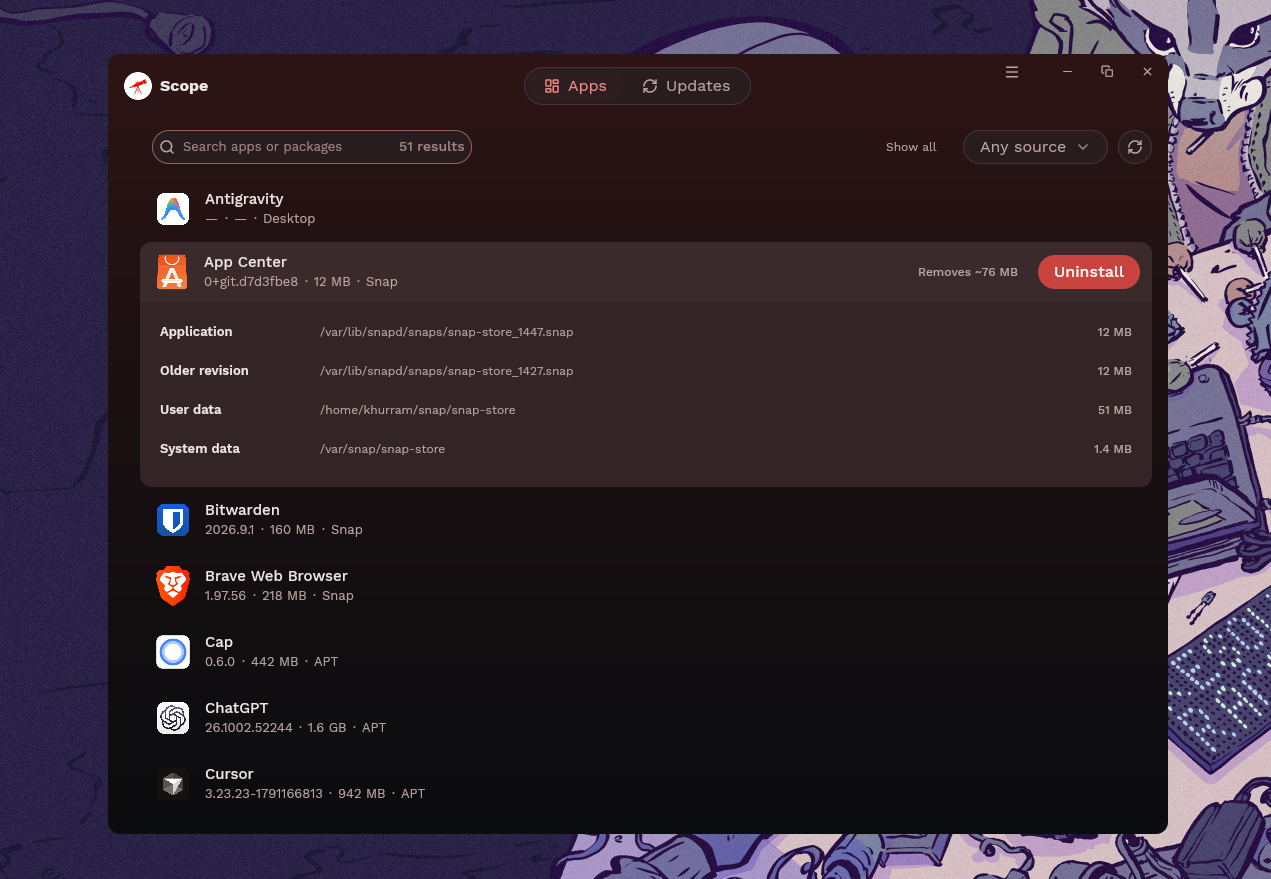Click the Cursor cube icon
This screenshot has width=1271, height=879.
(173, 784)
